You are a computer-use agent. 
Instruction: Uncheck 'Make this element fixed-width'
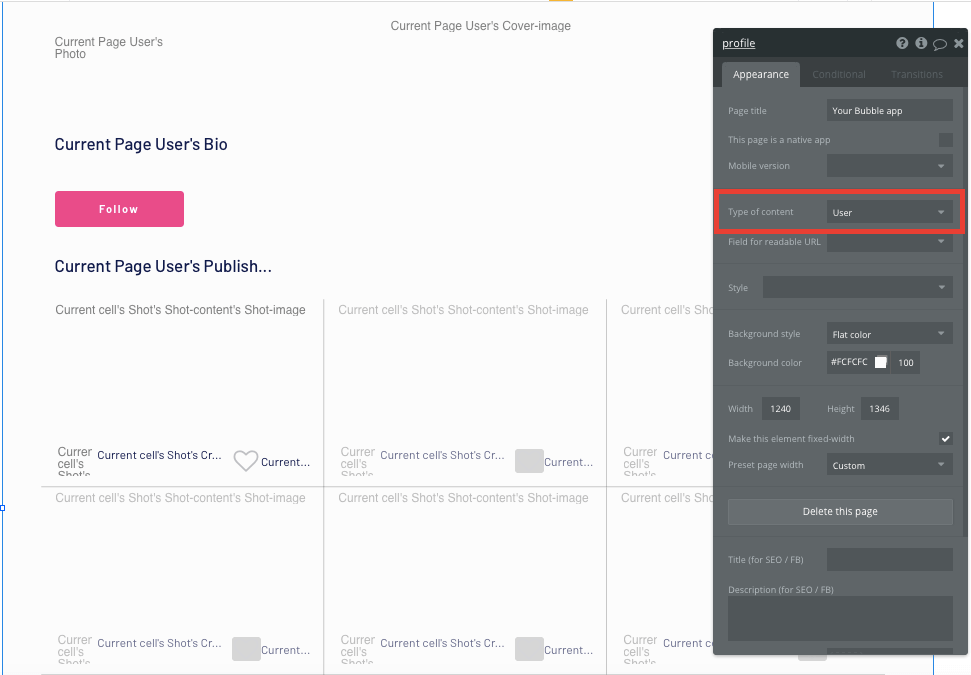(945, 438)
